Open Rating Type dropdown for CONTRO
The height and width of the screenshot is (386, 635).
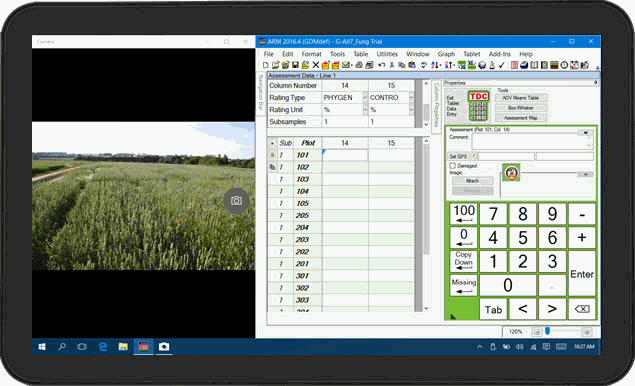point(411,98)
